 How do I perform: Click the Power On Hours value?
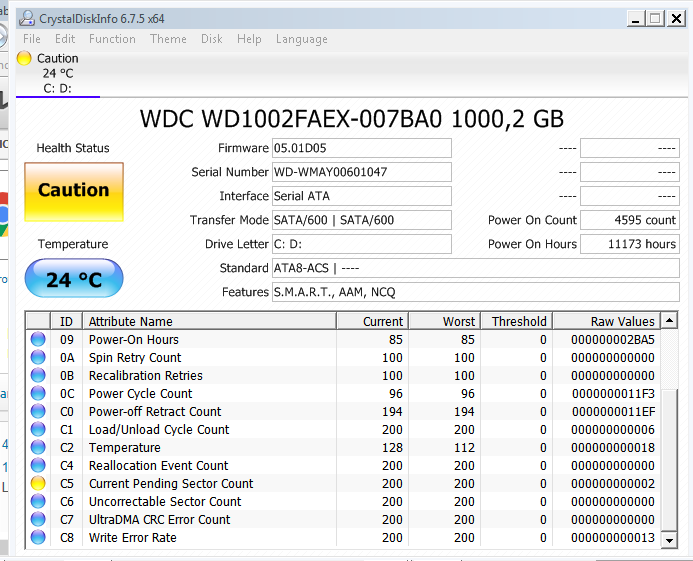(630, 244)
